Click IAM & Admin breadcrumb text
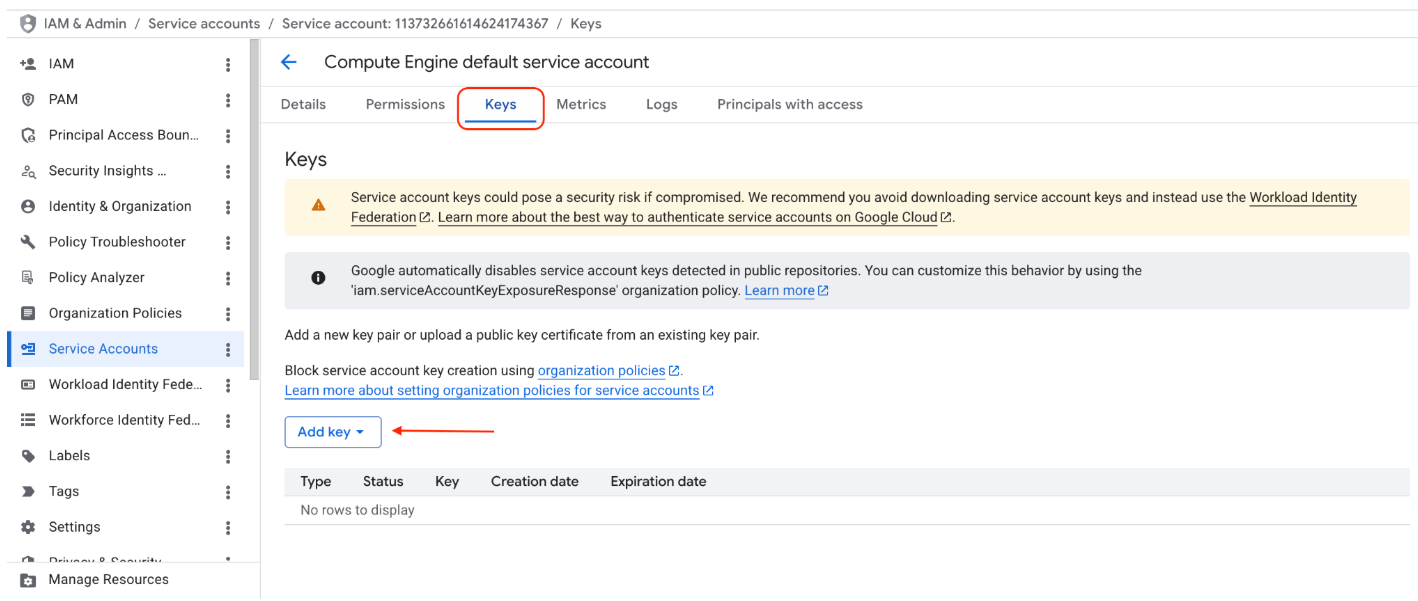1418x601 pixels. [x=85, y=23]
